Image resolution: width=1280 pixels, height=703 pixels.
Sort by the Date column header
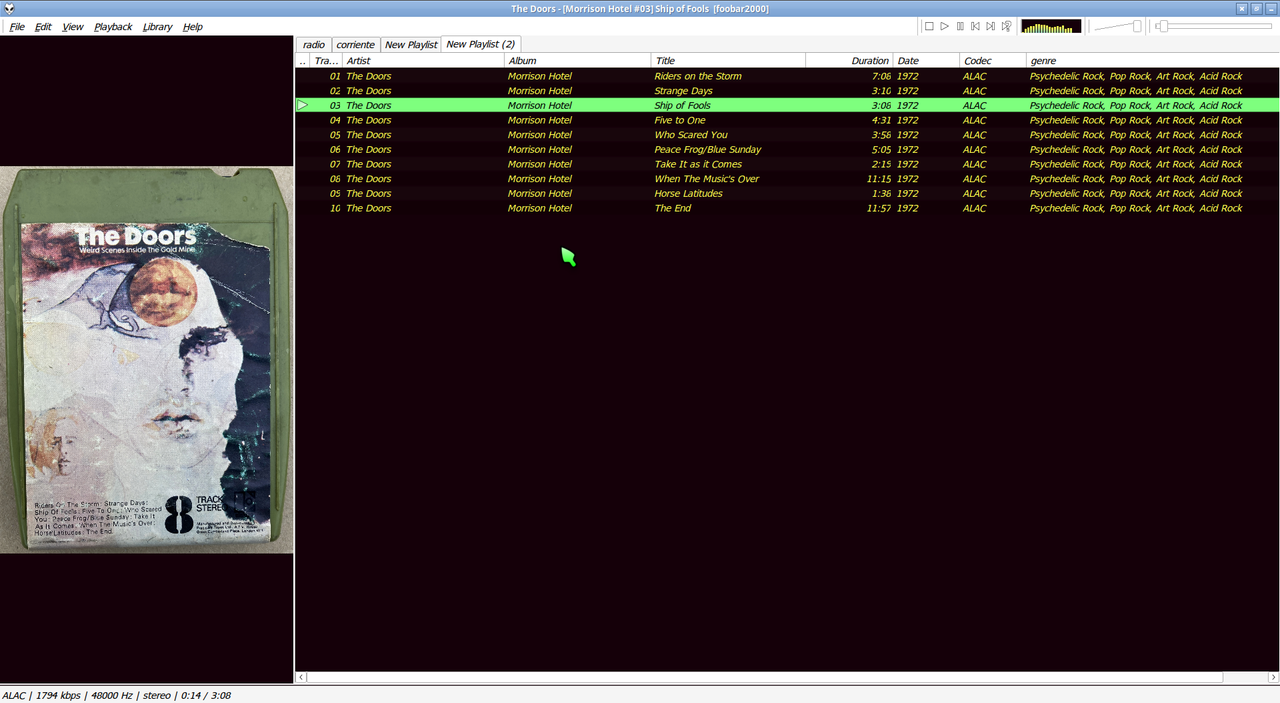926,61
